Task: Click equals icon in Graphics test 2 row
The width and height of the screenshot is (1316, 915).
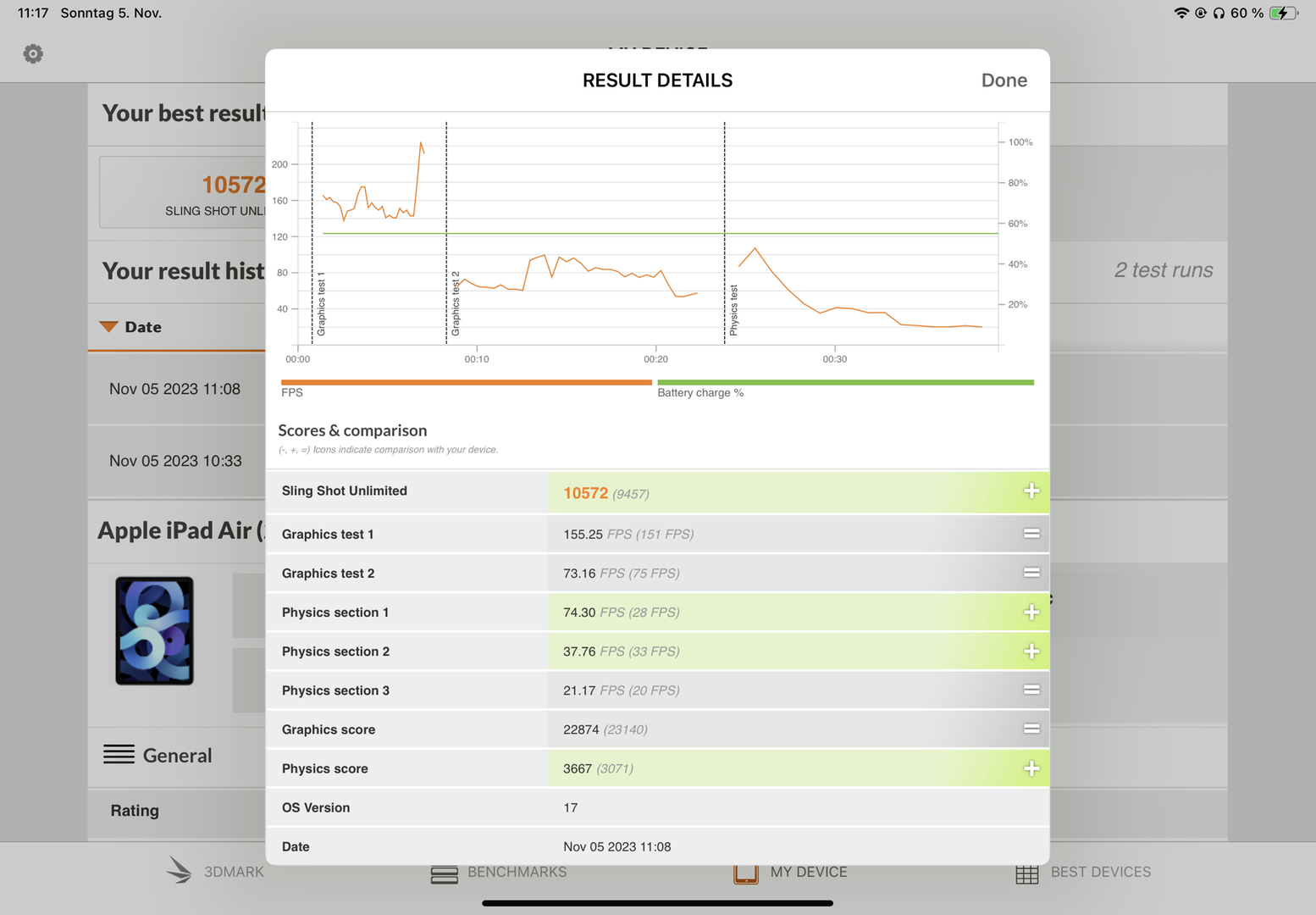Action: [1031, 573]
